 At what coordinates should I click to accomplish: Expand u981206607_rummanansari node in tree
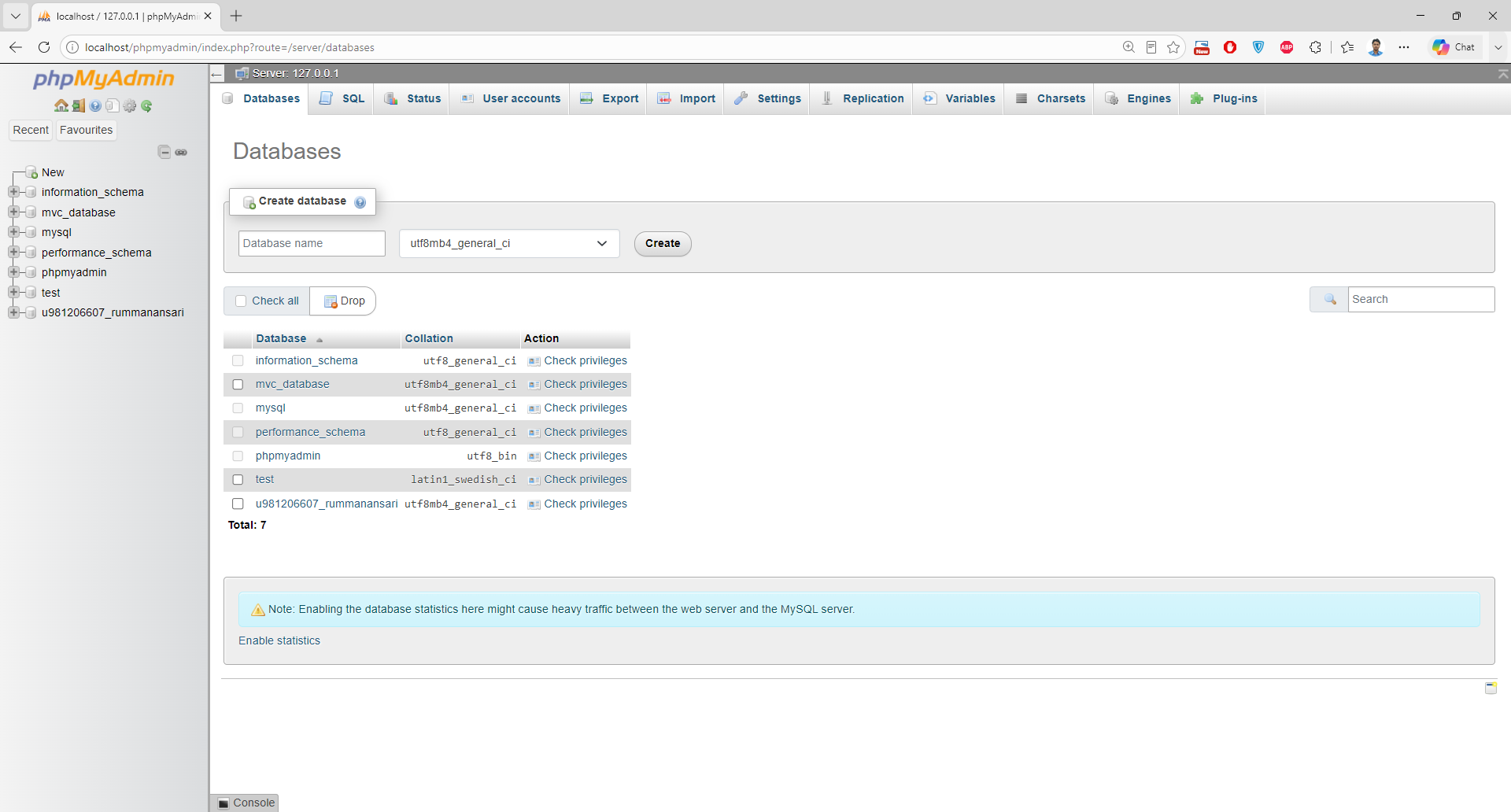[13, 312]
